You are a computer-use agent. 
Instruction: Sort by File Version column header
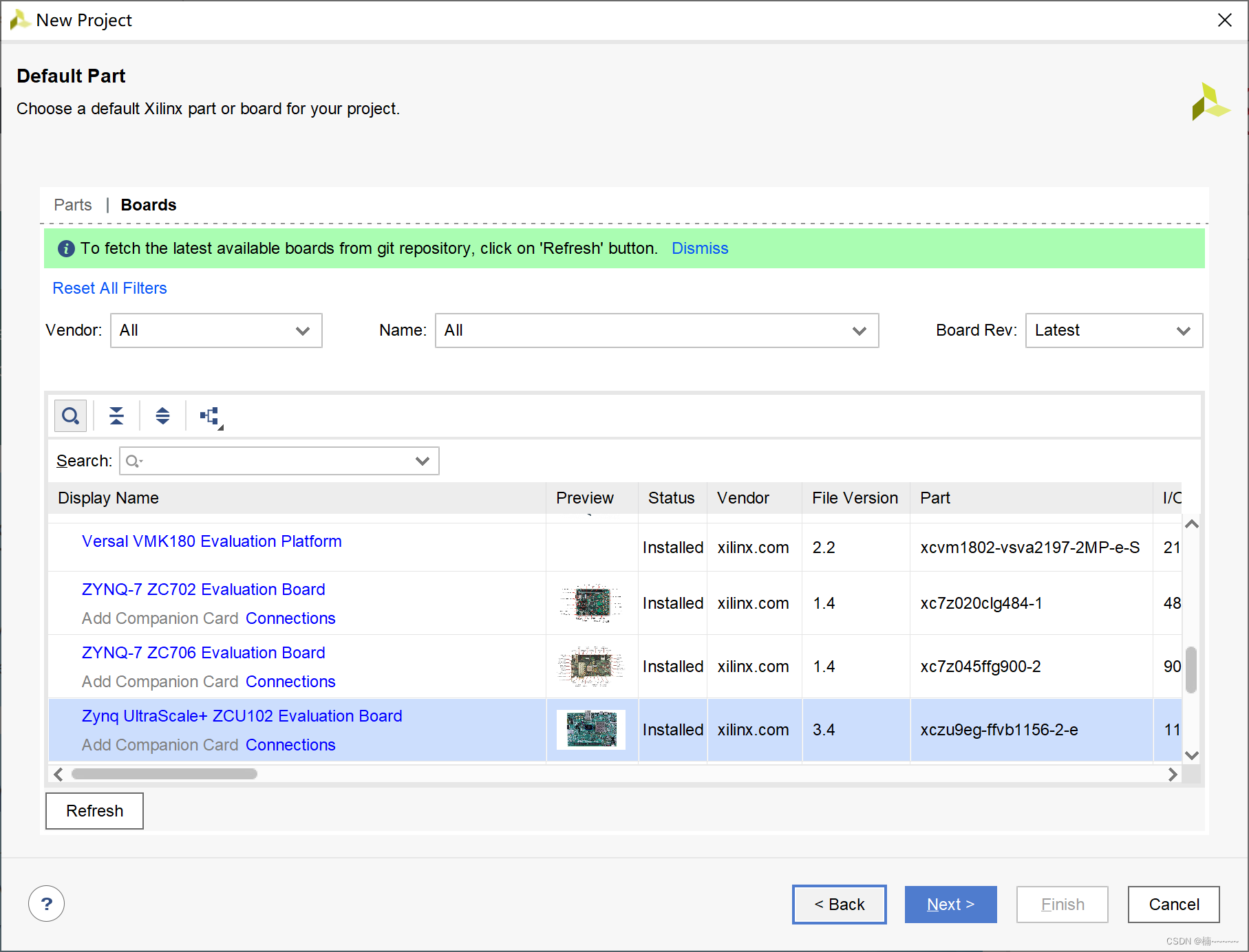click(855, 498)
